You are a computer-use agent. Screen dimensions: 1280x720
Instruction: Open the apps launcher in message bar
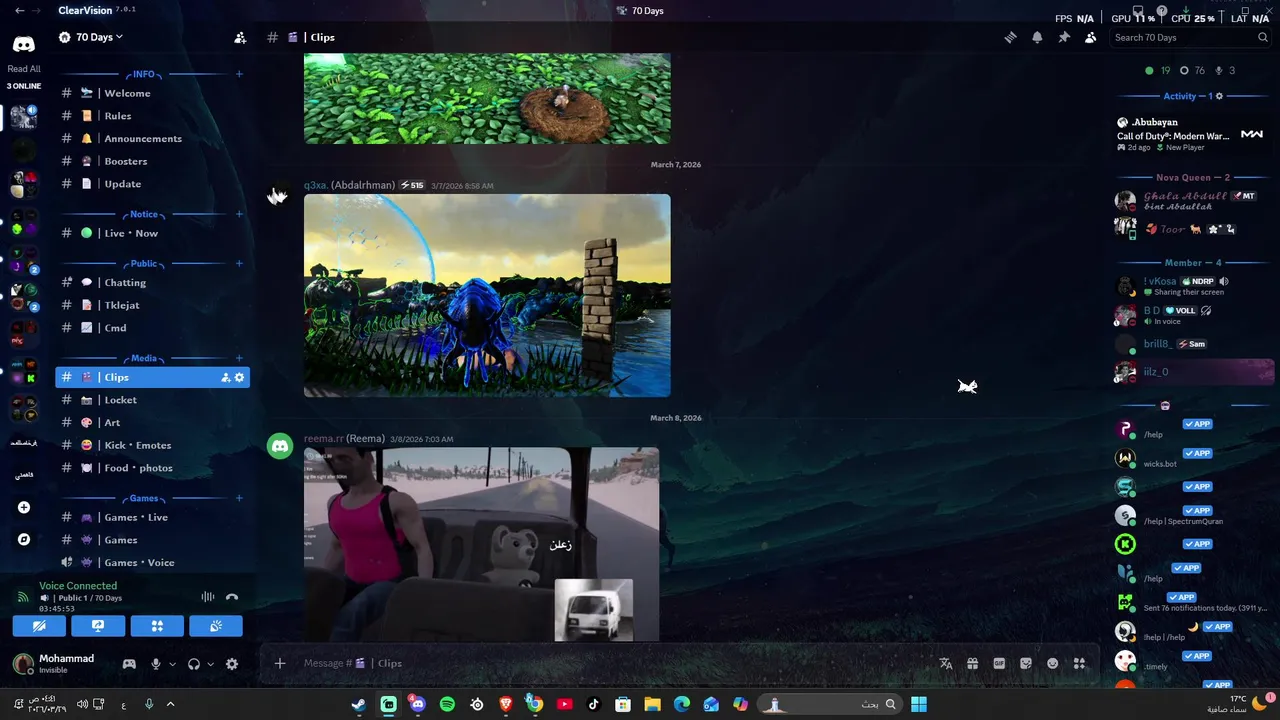[1079, 663]
